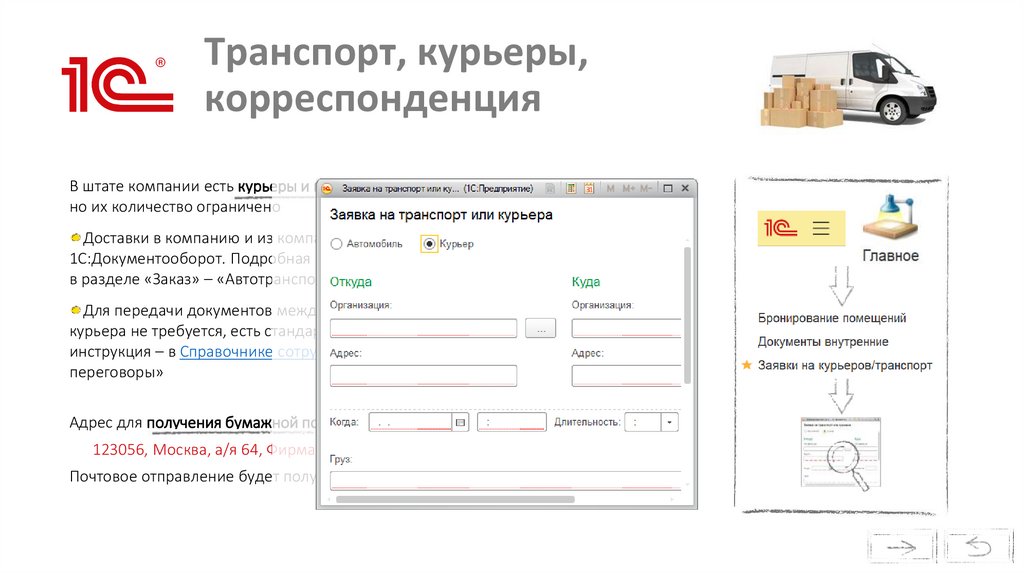Click the Когда date input field
This screenshot has width=1024, height=574.
click(x=410, y=423)
